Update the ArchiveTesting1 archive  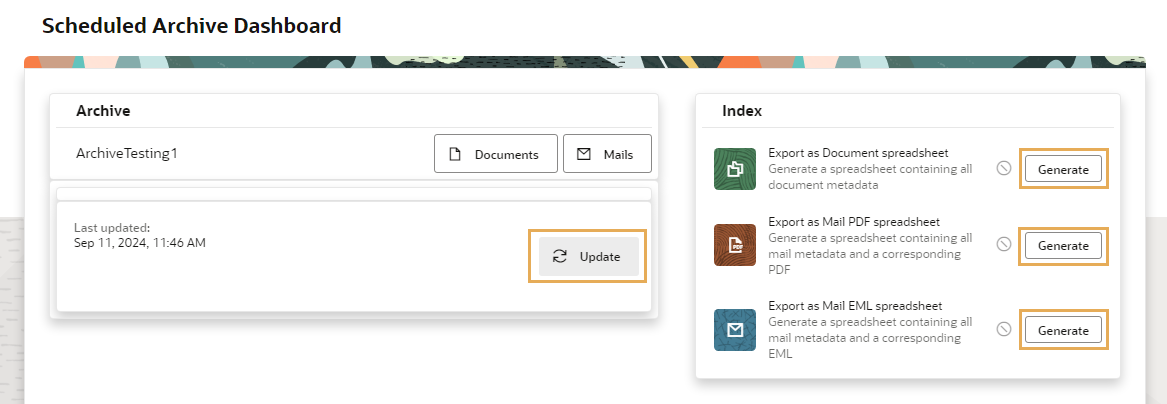click(589, 257)
